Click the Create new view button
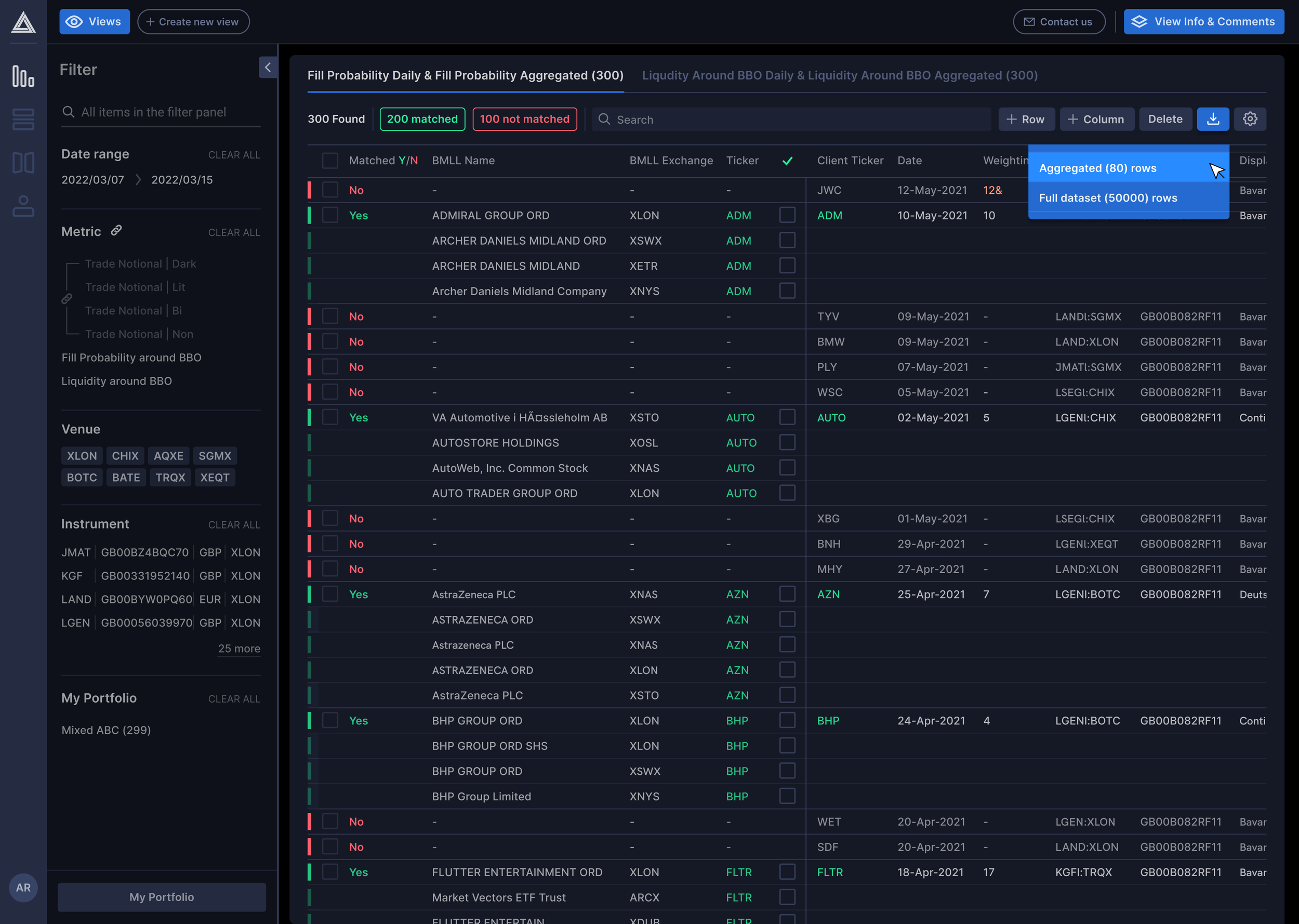This screenshot has height=924, width=1299. [193, 22]
